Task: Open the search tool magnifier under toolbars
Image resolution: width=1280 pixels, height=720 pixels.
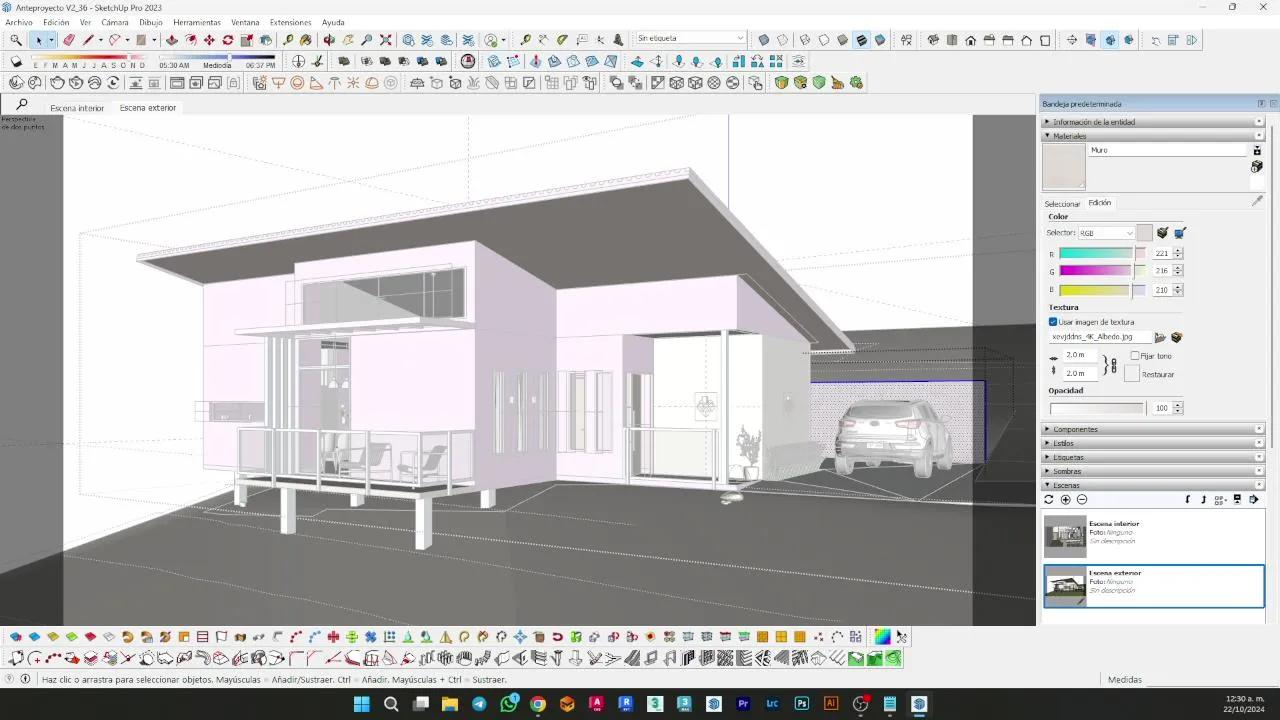Action: click(x=21, y=104)
